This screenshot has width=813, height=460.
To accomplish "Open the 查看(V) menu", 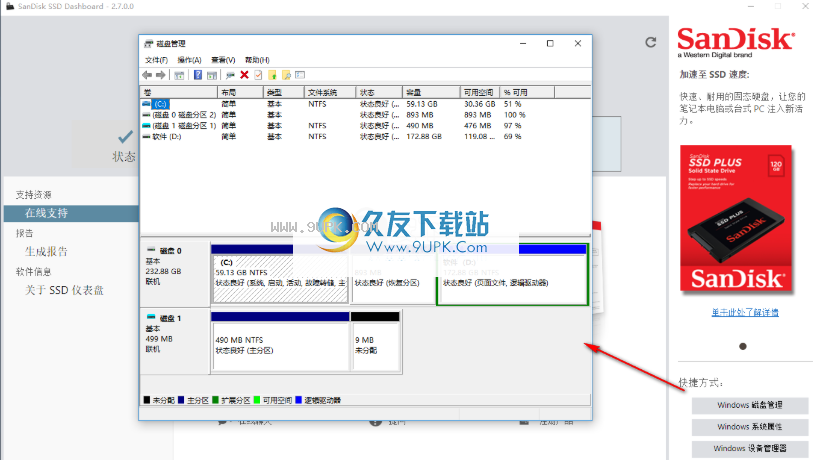I will [x=223, y=60].
